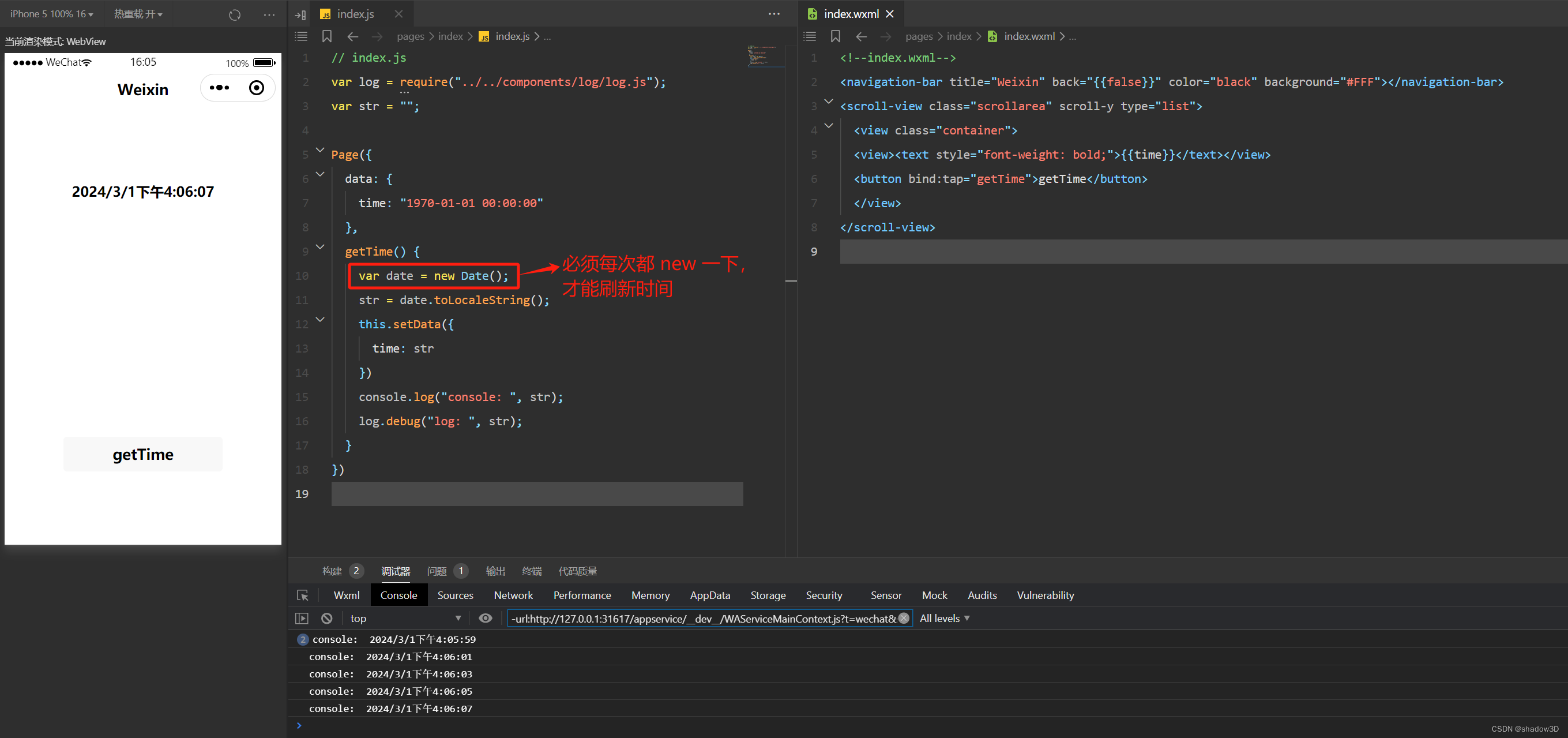Screen dimensions: 1568x738
Task: Switch to the Storage devtools tab
Action: click(768, 595)
